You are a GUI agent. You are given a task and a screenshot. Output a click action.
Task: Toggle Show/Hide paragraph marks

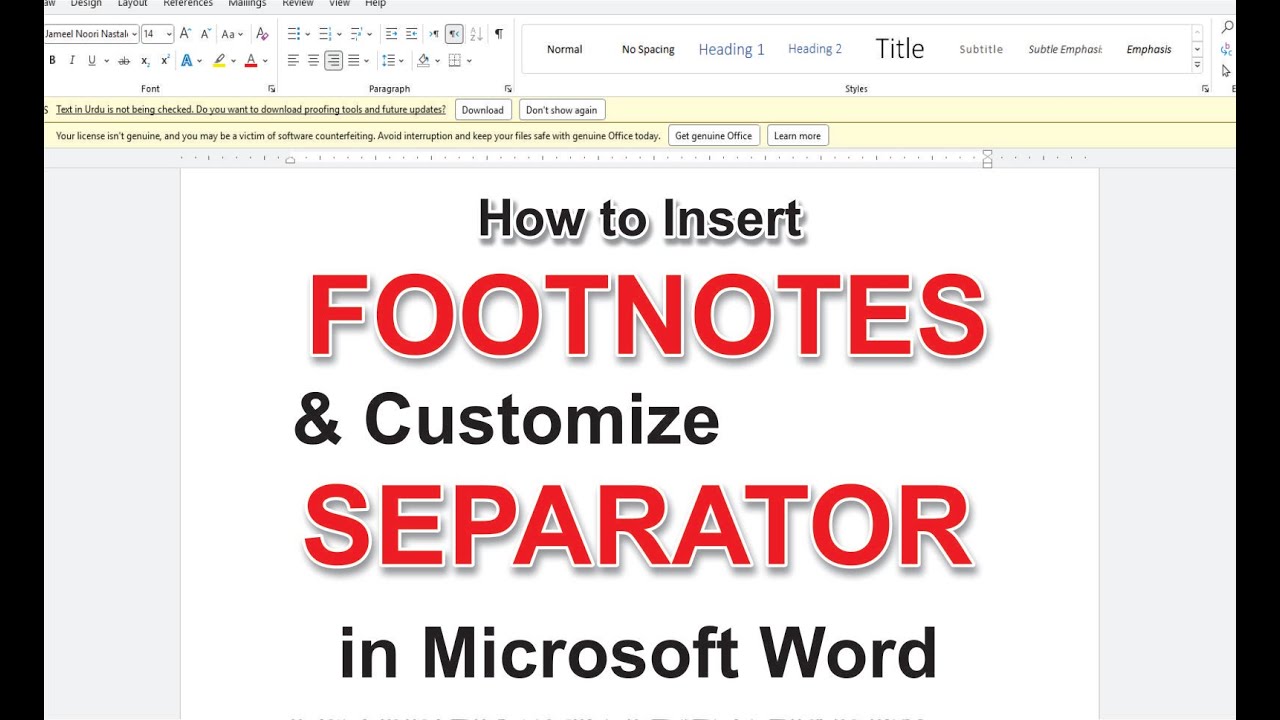tap(499, 34)
